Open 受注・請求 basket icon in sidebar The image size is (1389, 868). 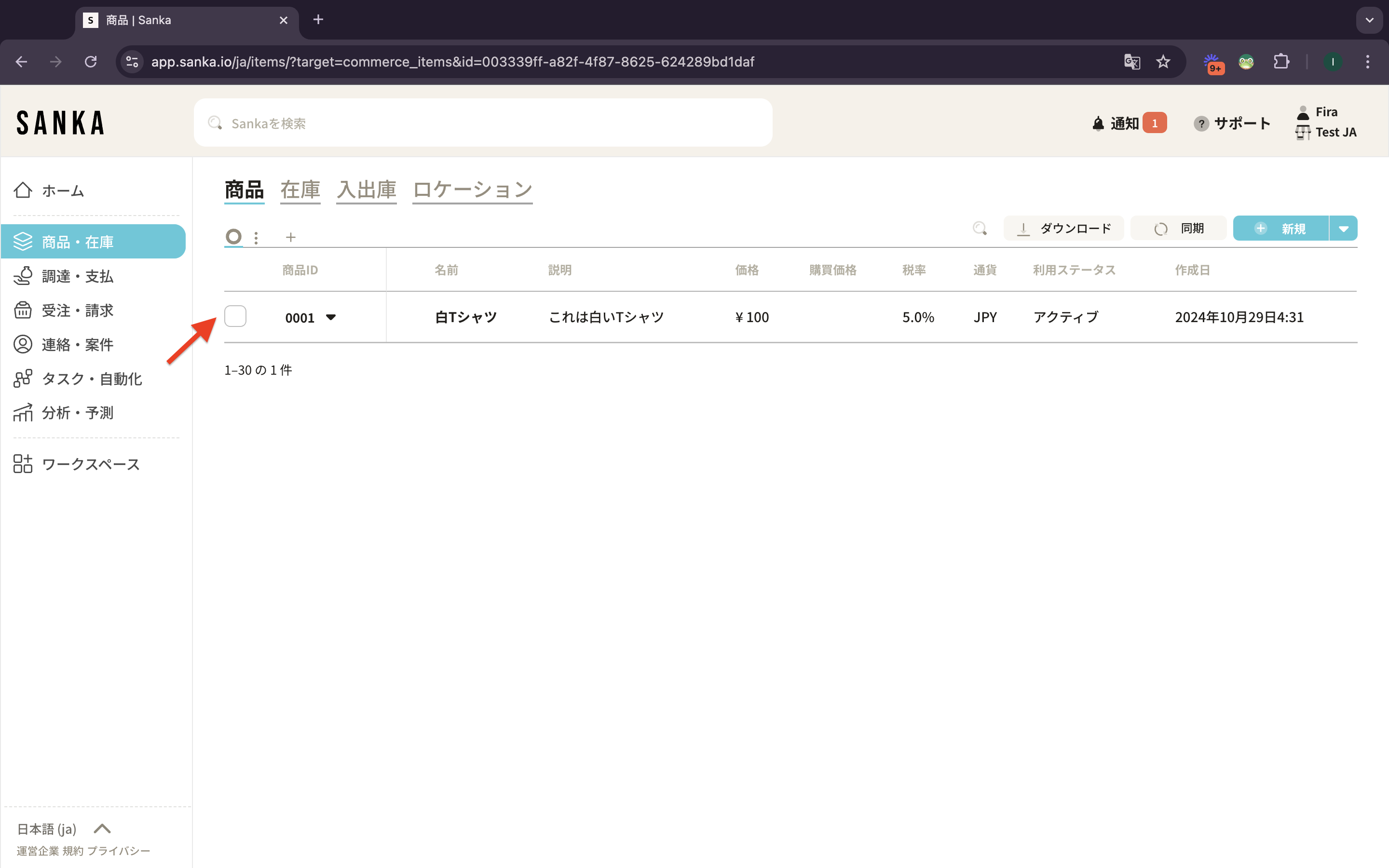click(x=23, y=310)
